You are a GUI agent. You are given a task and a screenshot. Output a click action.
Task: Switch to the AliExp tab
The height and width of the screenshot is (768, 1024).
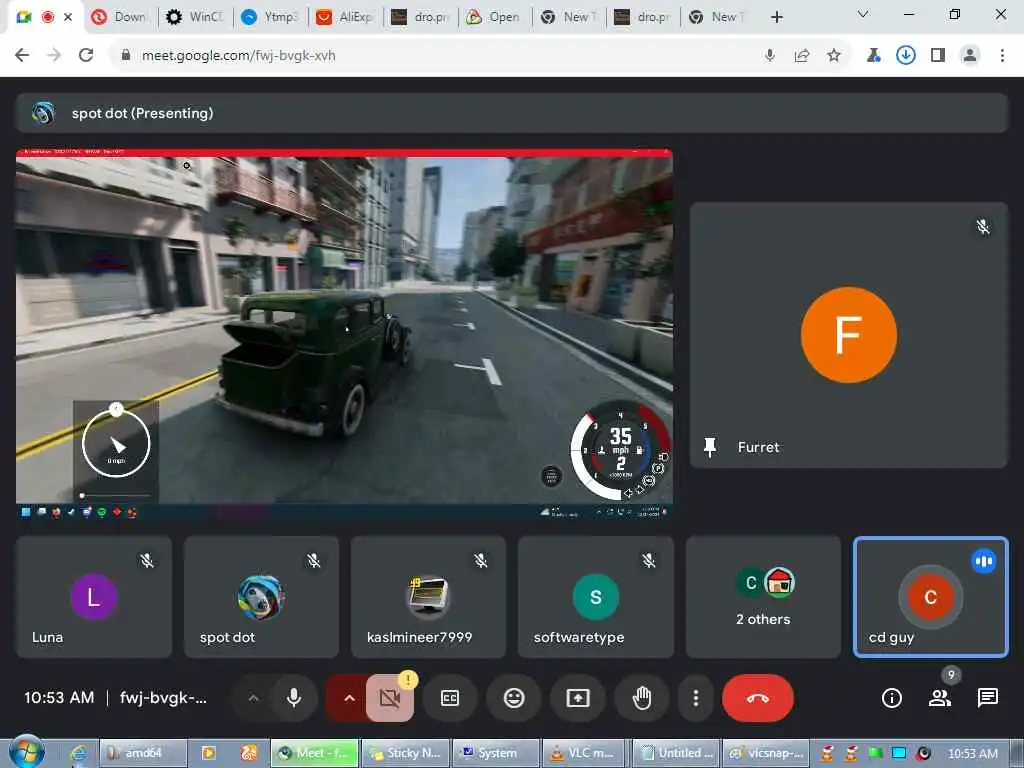tap(344, 17)
